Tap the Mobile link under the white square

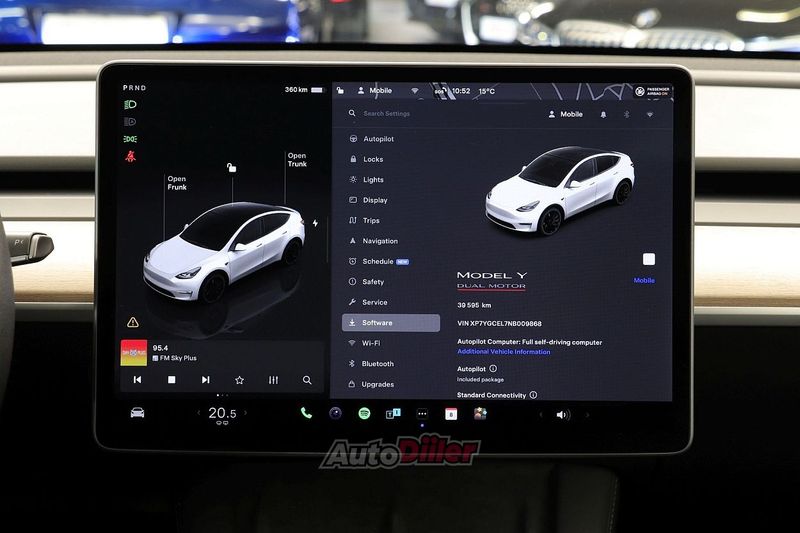(x=644, y=280)
